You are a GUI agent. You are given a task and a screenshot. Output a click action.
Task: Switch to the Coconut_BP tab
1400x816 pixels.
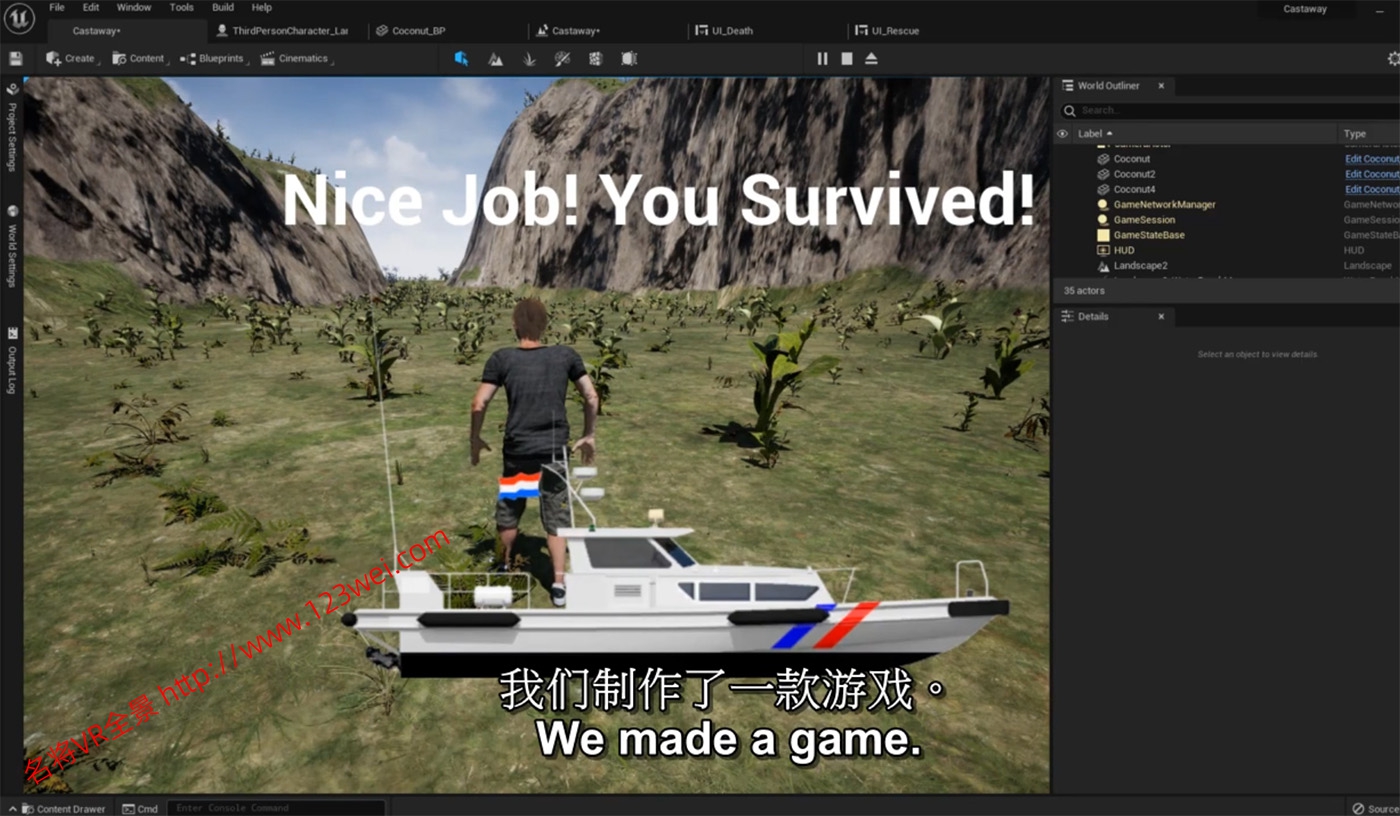click(x=418, y=31)
